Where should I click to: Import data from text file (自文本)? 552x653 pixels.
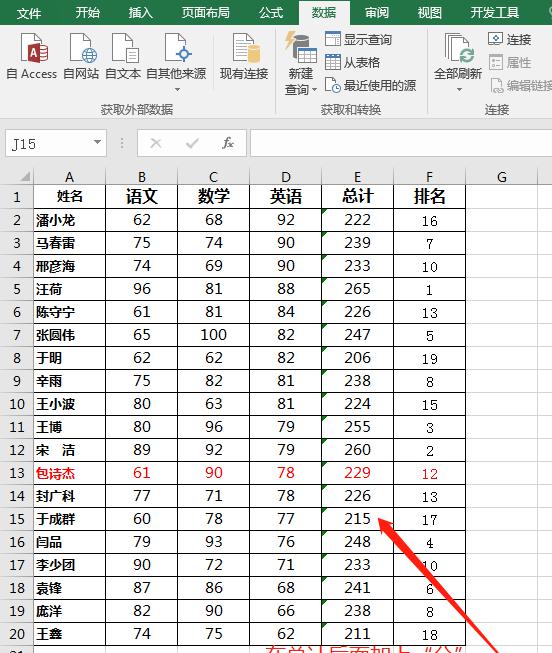pyautogui.click(x=123, y=57)
